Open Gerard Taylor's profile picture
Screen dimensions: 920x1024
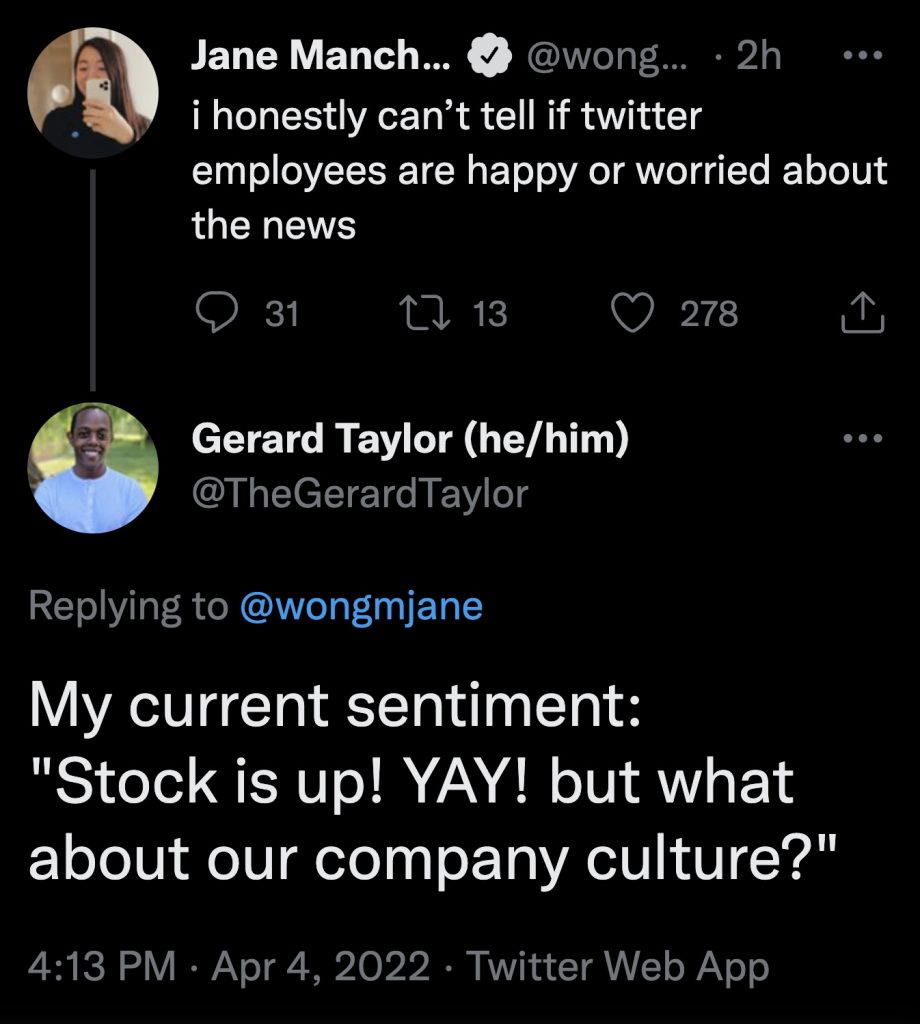[x=93, y=467]
